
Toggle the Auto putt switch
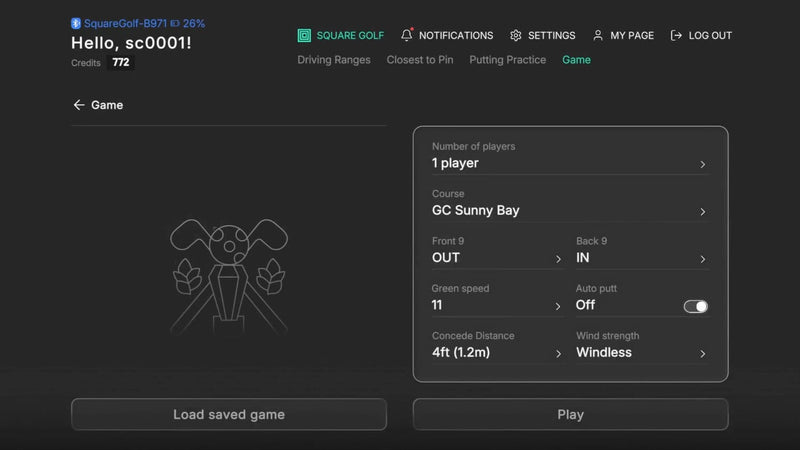[695, 306]
